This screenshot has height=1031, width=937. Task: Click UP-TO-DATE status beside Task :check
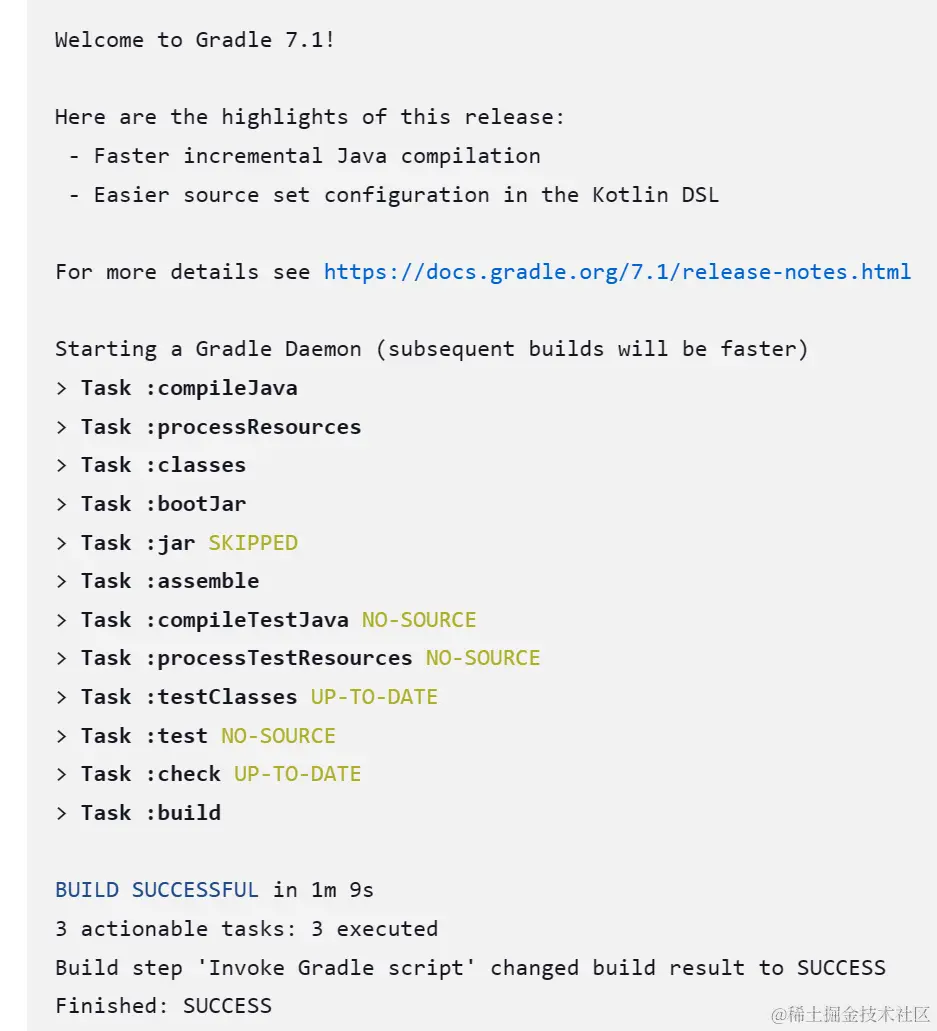297,774
